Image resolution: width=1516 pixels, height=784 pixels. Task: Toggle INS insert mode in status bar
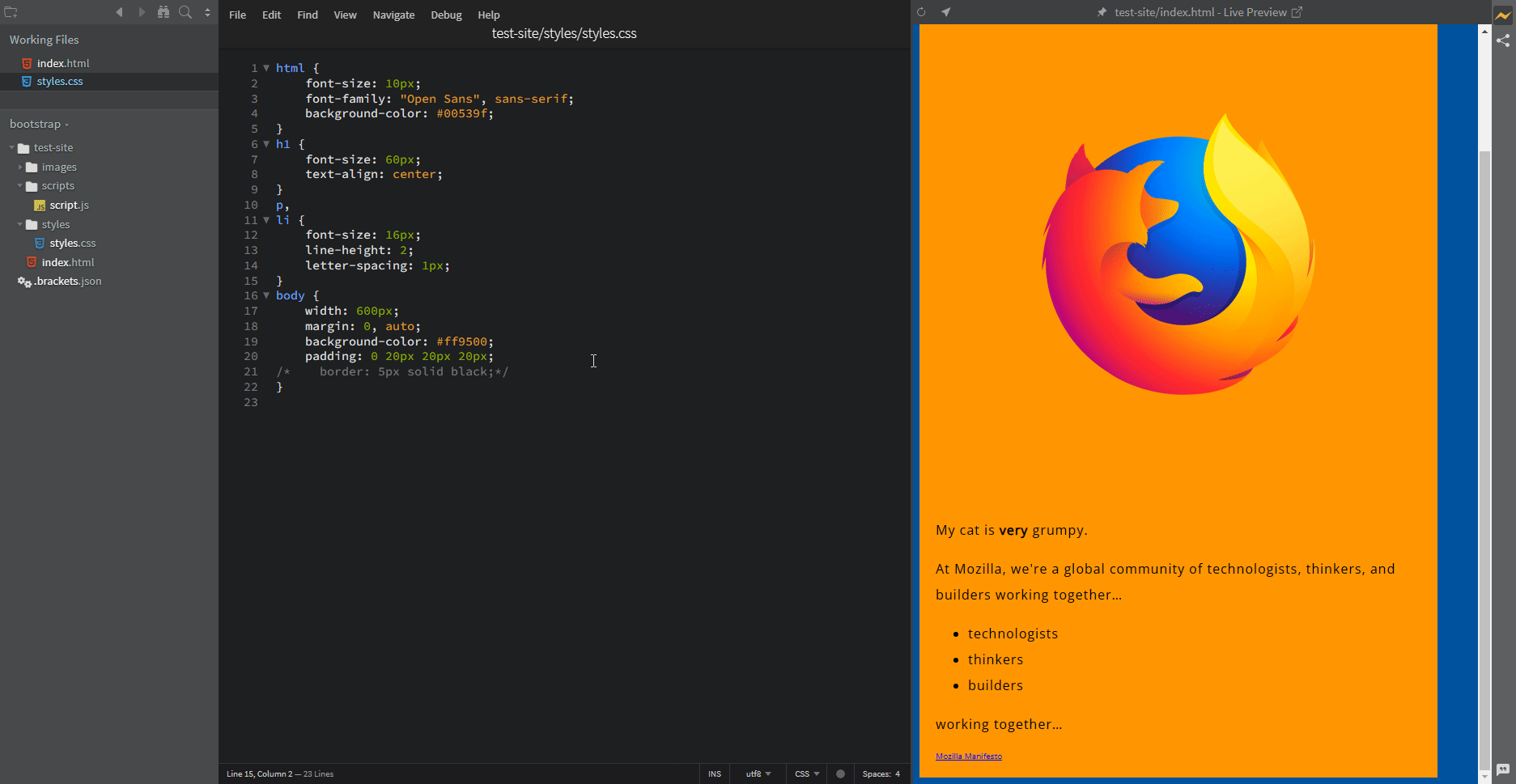pyautogui.click(x=715, y=773)
